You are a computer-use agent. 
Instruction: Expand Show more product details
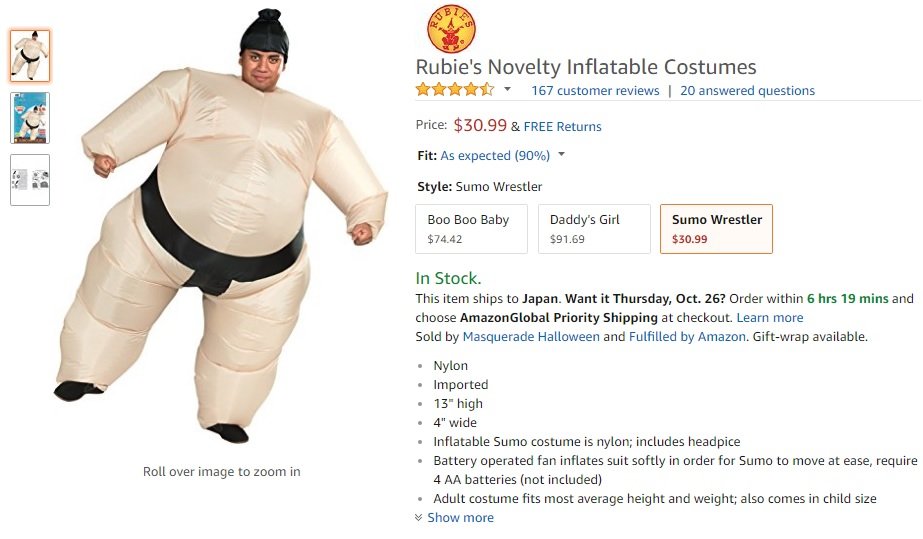454,518
